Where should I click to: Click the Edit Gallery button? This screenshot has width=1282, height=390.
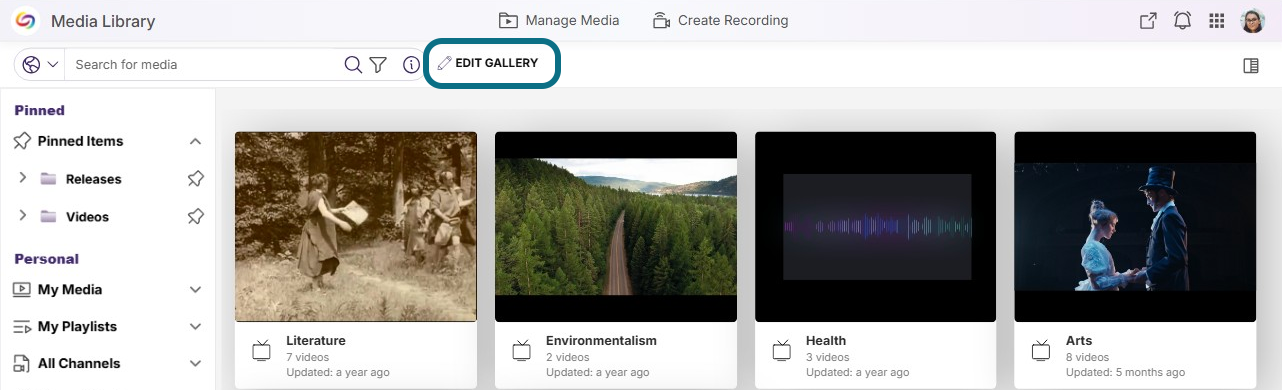[x=490, y=63]
